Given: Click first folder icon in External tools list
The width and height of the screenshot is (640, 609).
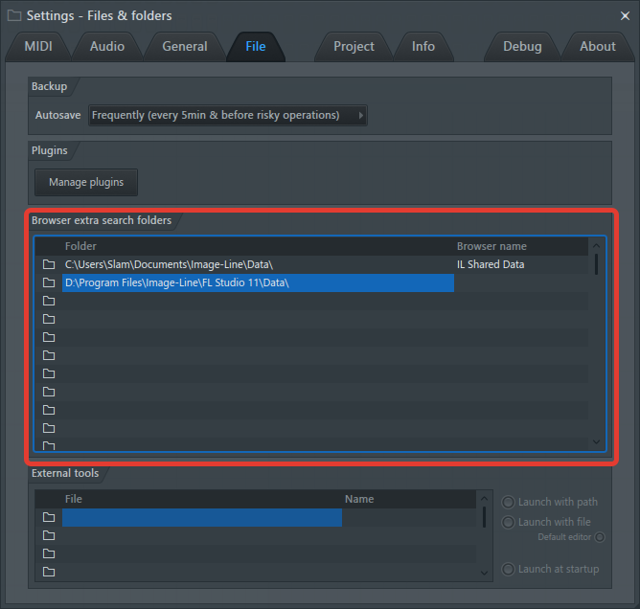Looking at the screenshot, I should (x=49, y=517).
